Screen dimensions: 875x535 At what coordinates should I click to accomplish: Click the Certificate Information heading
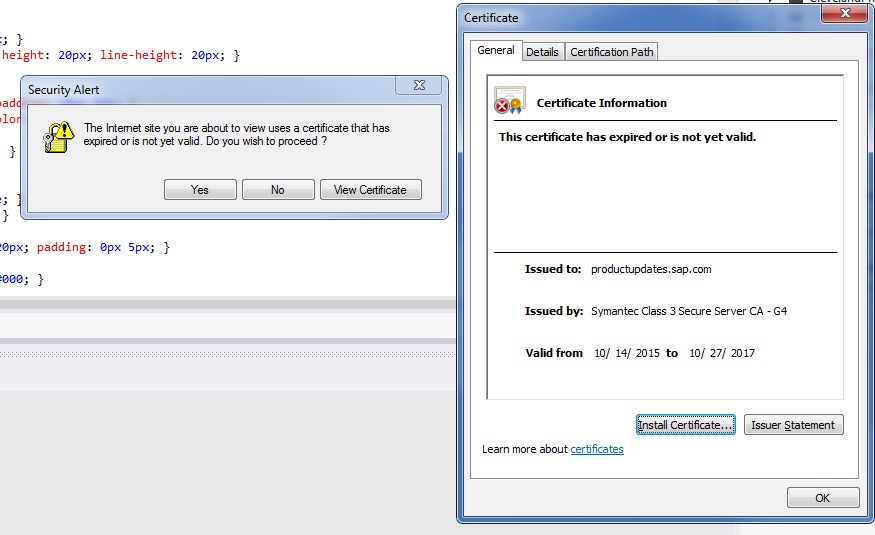(x=602, y=103)
